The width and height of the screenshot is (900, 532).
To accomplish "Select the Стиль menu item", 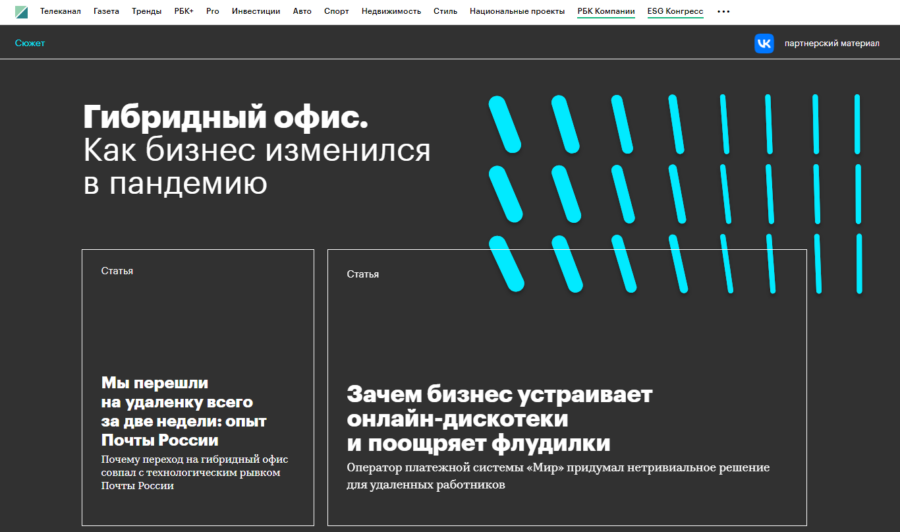I will [x=445, y=11].
